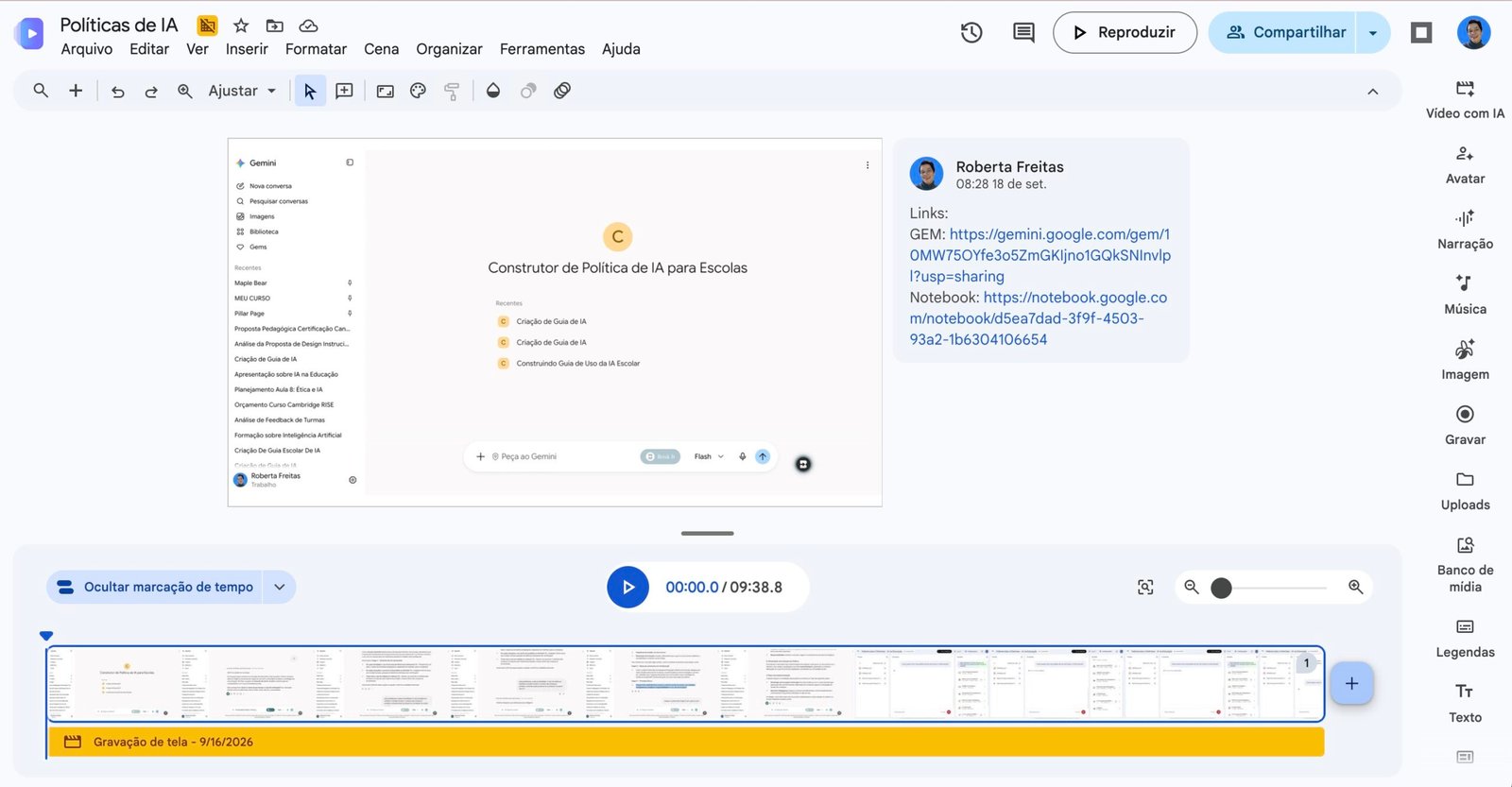
Task: Open the Uploads sidebar panel
Action: point(1465,490)
